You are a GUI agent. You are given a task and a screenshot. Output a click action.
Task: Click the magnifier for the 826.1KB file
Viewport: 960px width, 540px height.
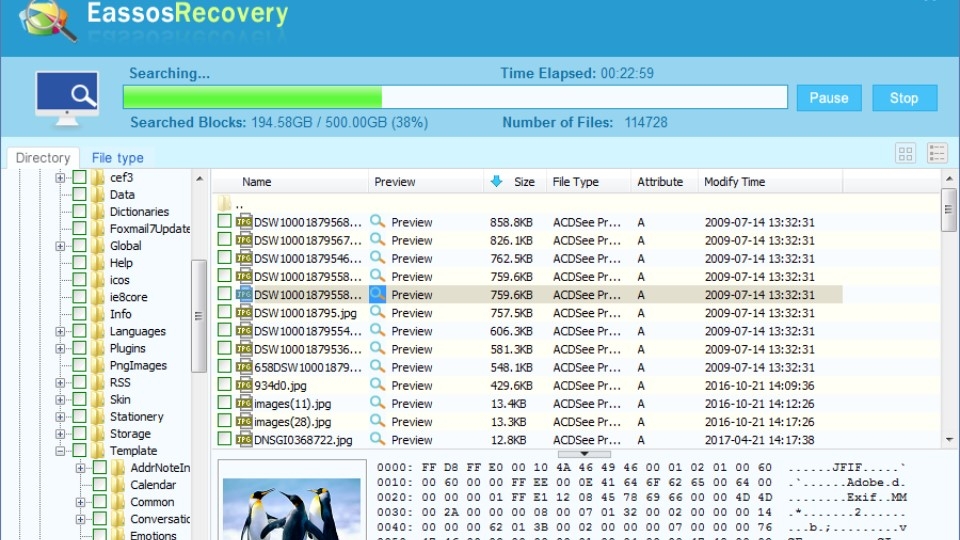click(377, 240)
